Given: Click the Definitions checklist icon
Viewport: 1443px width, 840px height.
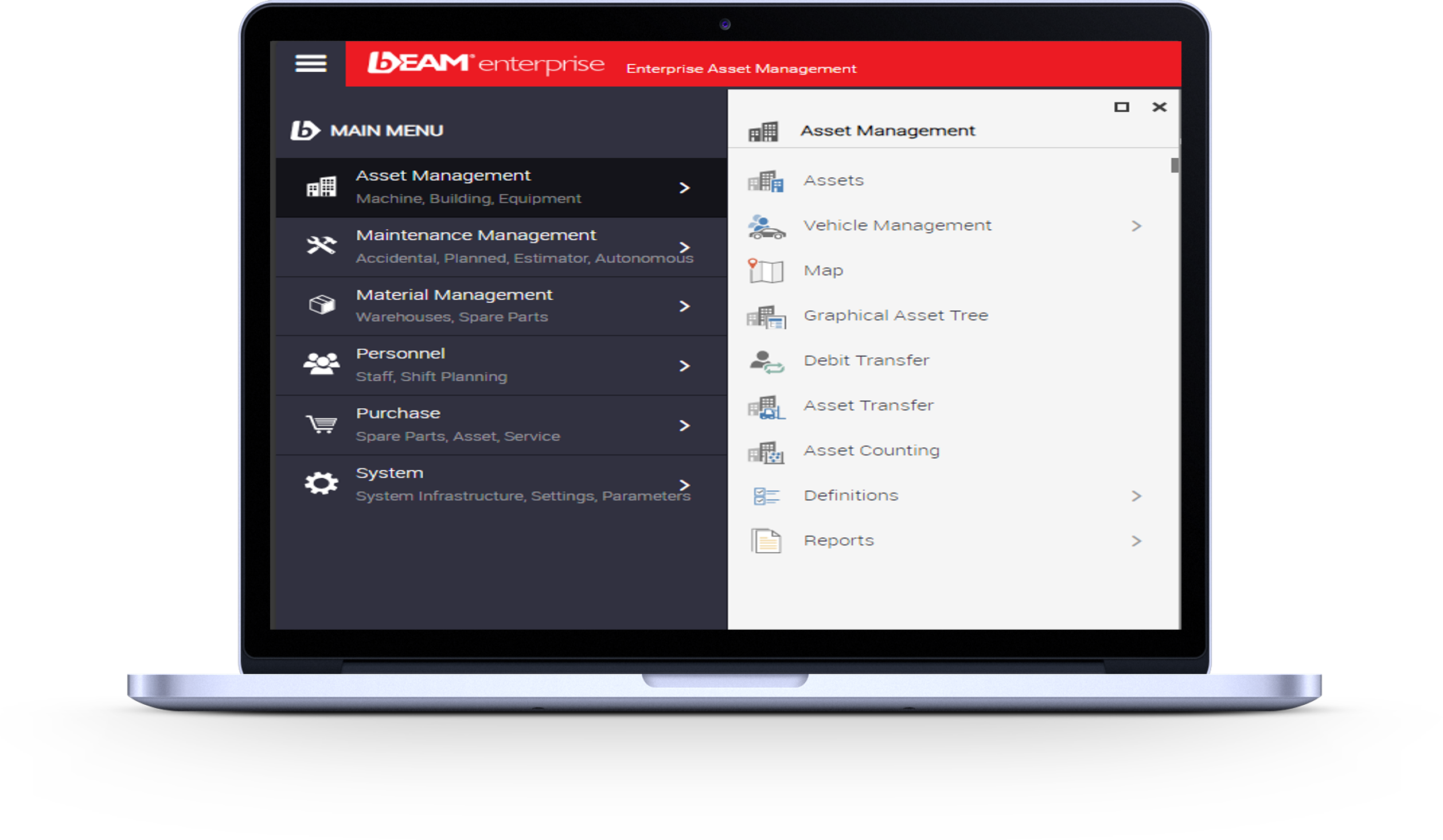Looking at the screenshot, I should coord(766,496).
